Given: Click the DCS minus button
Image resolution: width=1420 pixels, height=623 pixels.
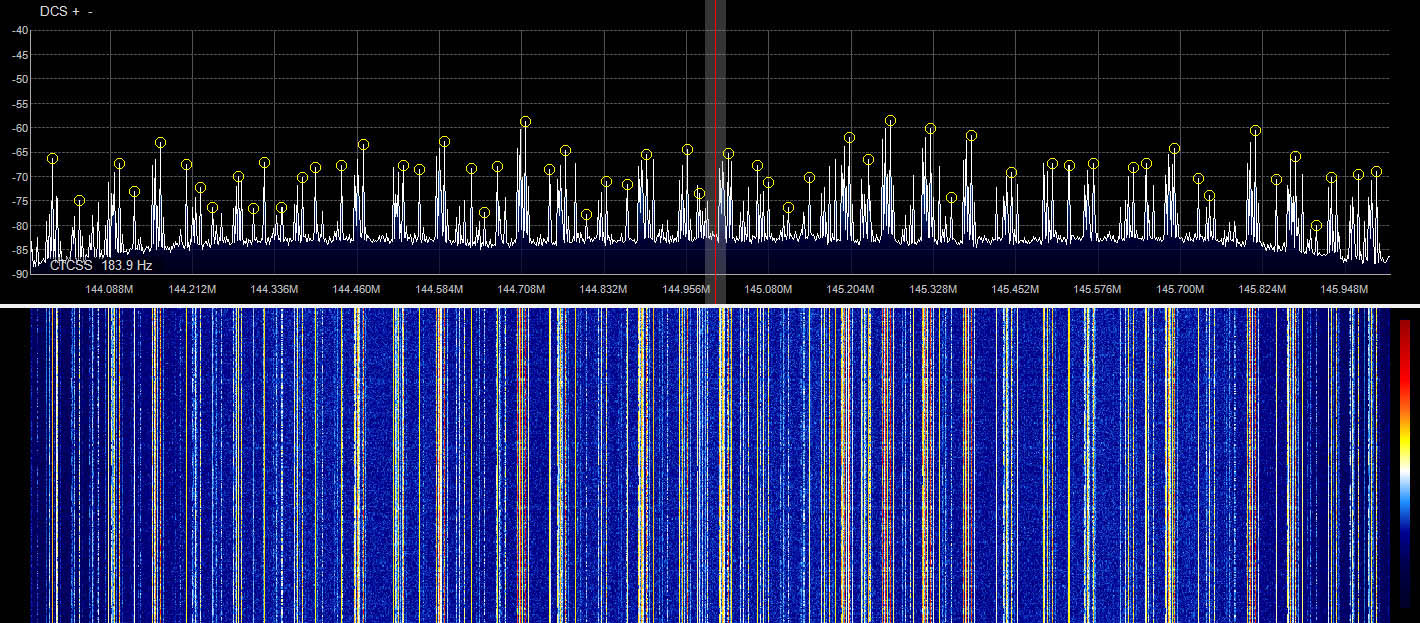Looking at the screenshot, I should 90,12.
